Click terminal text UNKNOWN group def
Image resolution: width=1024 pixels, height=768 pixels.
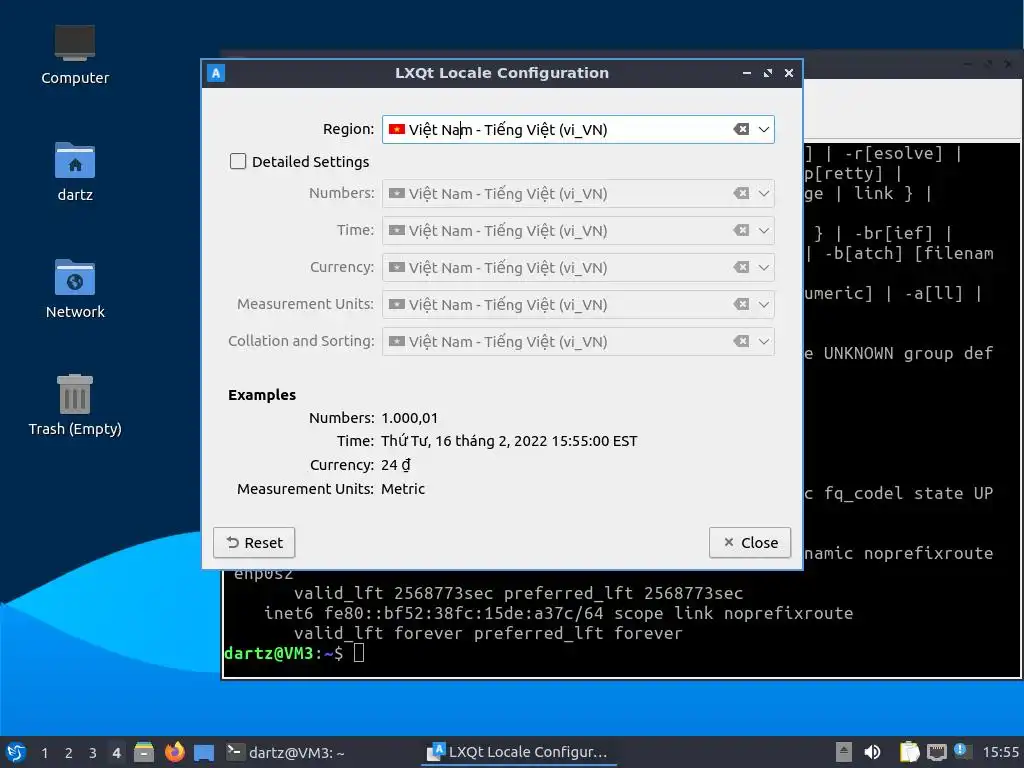point(908,353)
